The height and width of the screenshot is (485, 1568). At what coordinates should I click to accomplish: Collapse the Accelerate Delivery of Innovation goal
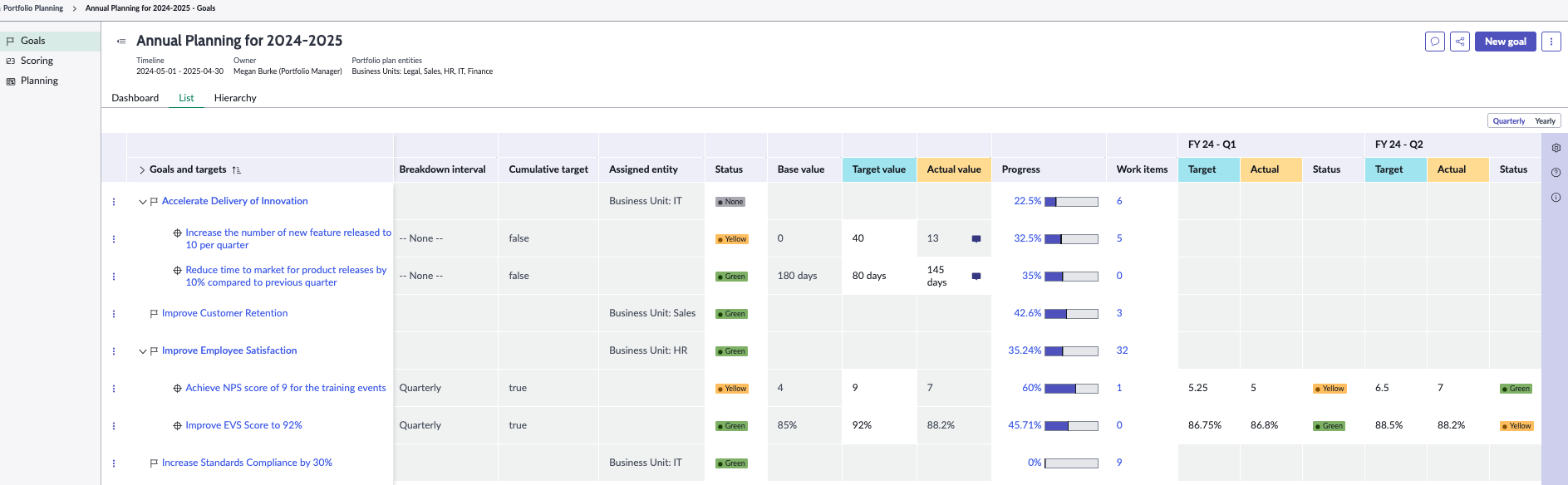(142, 202)
